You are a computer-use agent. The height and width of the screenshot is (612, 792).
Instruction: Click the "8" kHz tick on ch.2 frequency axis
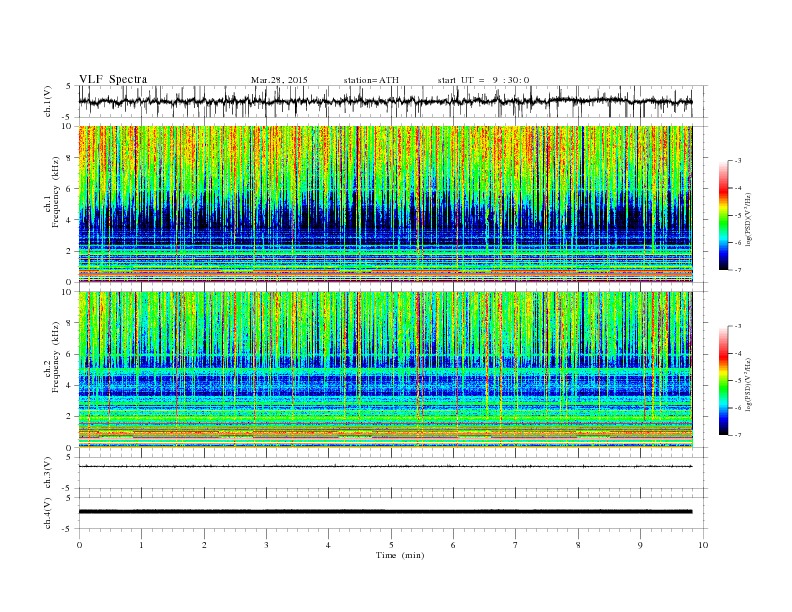pyautogui.click(x=70, y=323)
